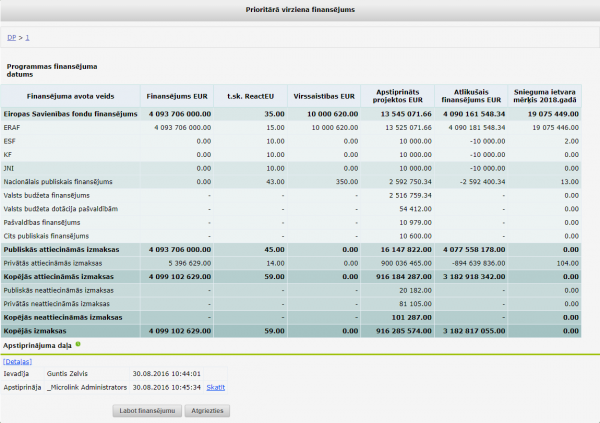This screenshot has height=423, width=600.
Task: Click the Finansējuma avota veids column header
Action: pos(69,97)
